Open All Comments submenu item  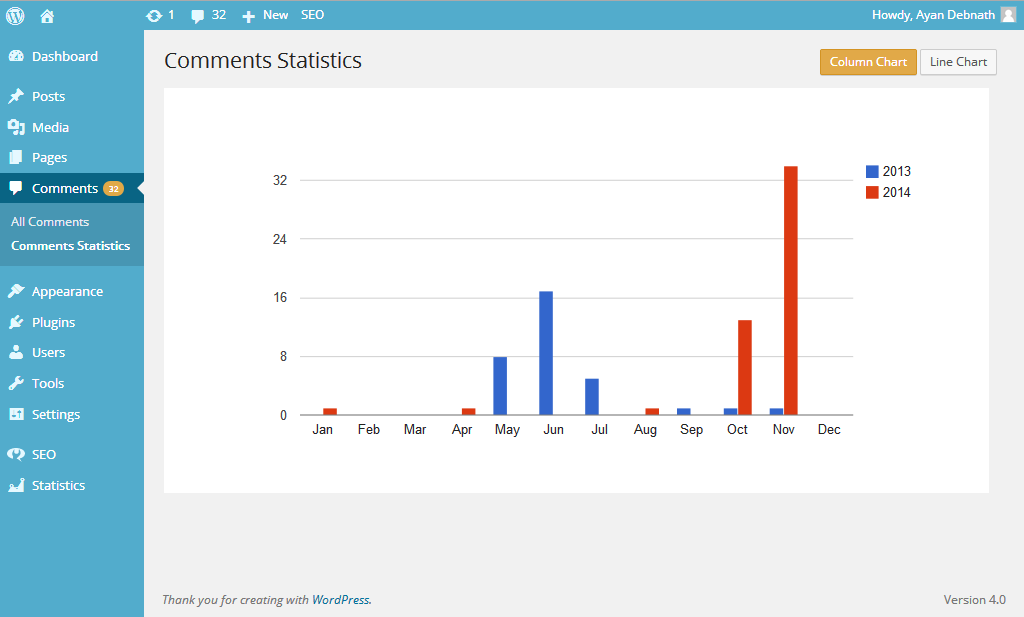pos(50,222)
